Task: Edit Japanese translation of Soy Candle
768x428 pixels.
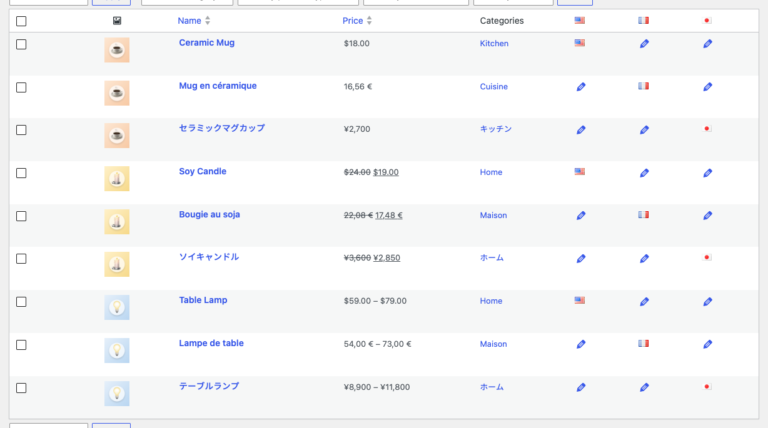Action: click(707, 173)
